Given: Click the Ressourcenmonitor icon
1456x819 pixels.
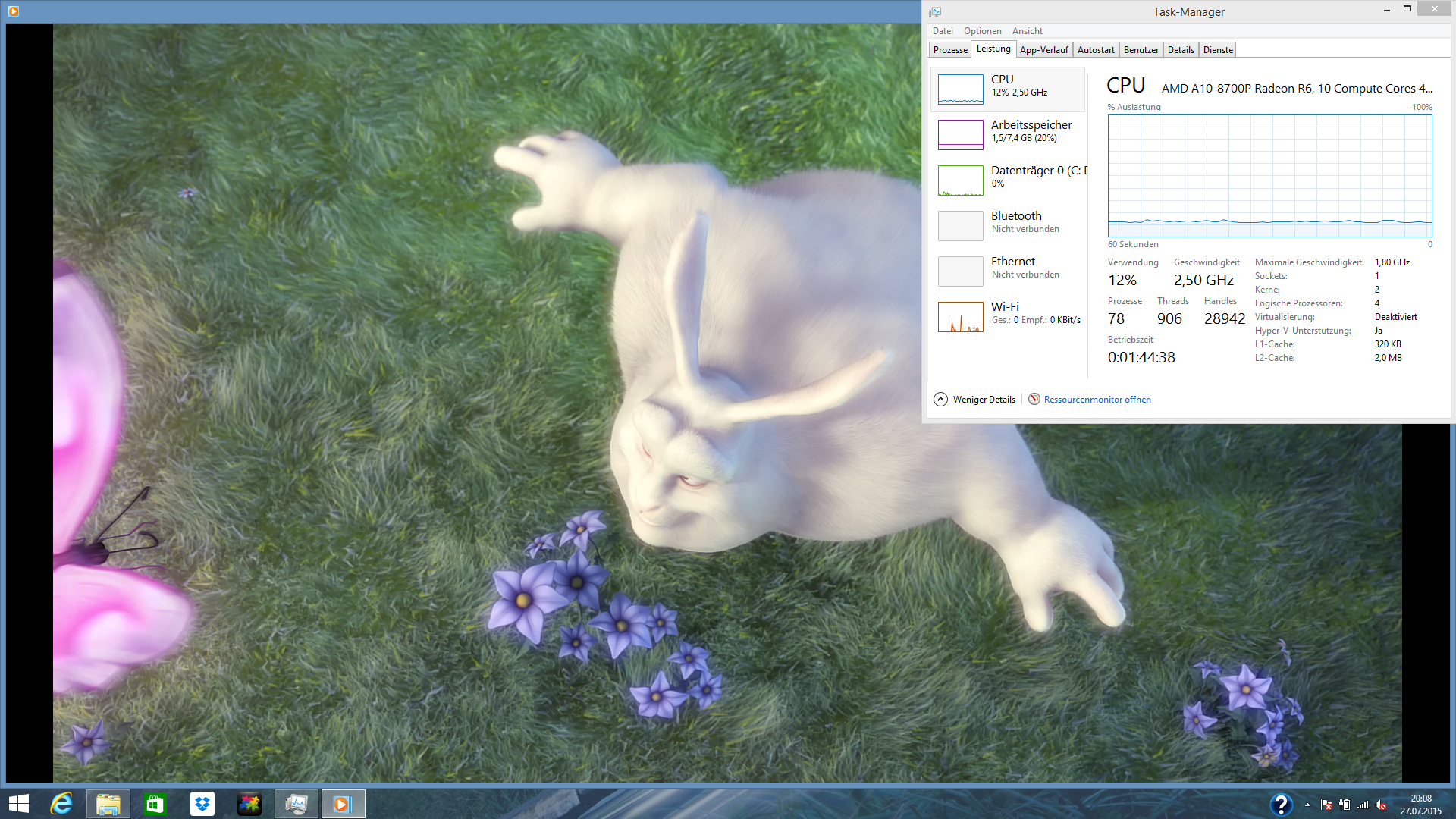Looking at the screenshot, I should tap(1034, 399).
